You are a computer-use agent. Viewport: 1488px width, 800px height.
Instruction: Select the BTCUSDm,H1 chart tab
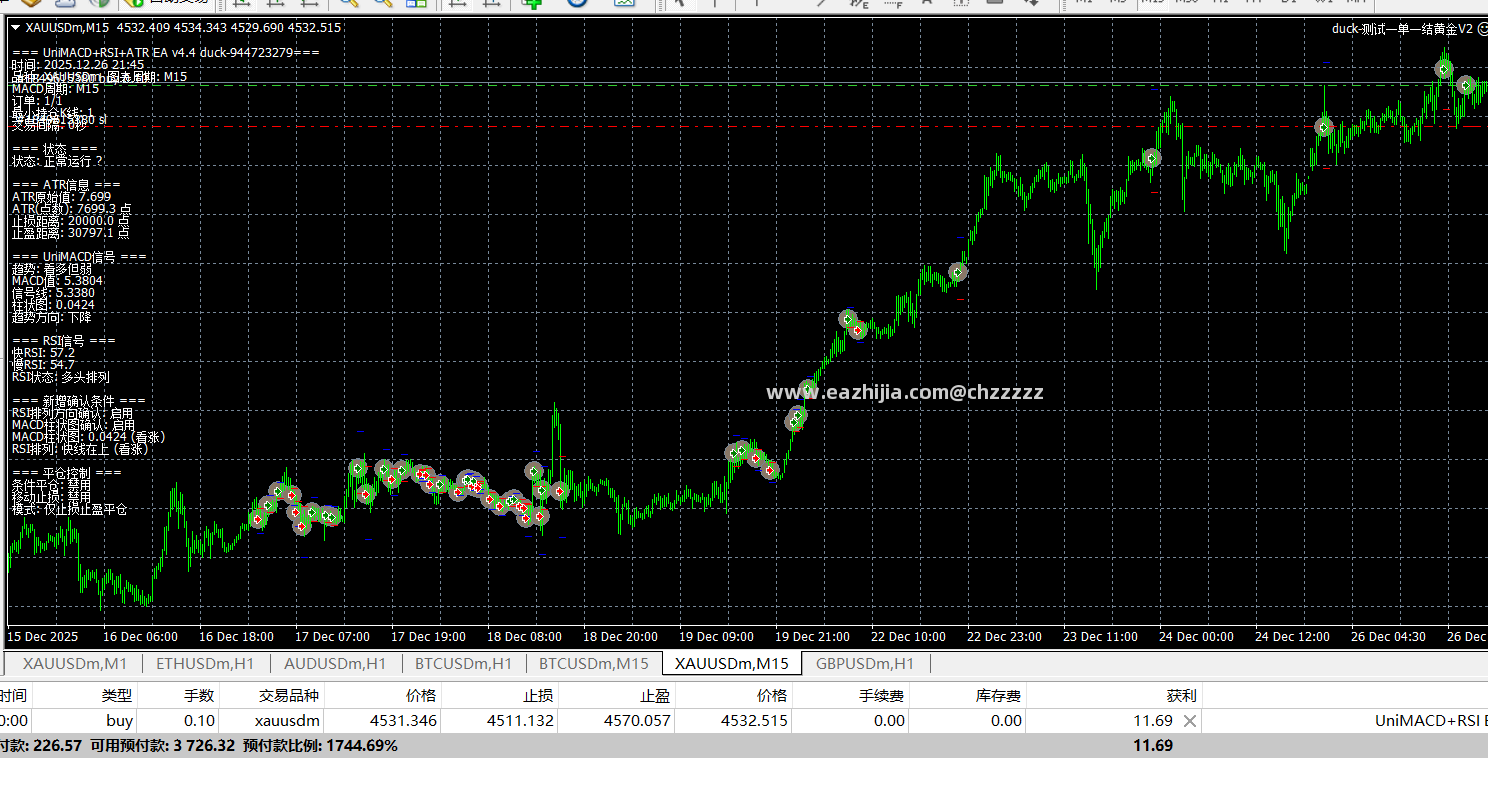[x=463, y=663]
